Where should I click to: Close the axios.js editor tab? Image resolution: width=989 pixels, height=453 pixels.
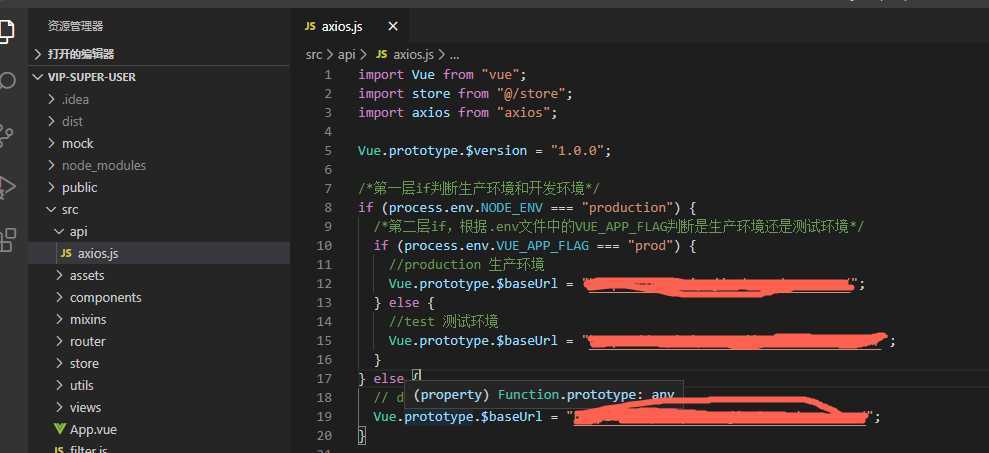point(392,26)
